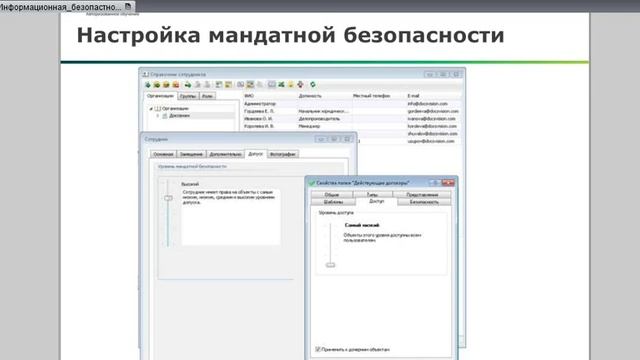Viewport: 640px width, 360px height.
Task: Click the employee security level slider thumb
Action: point(168,198)
